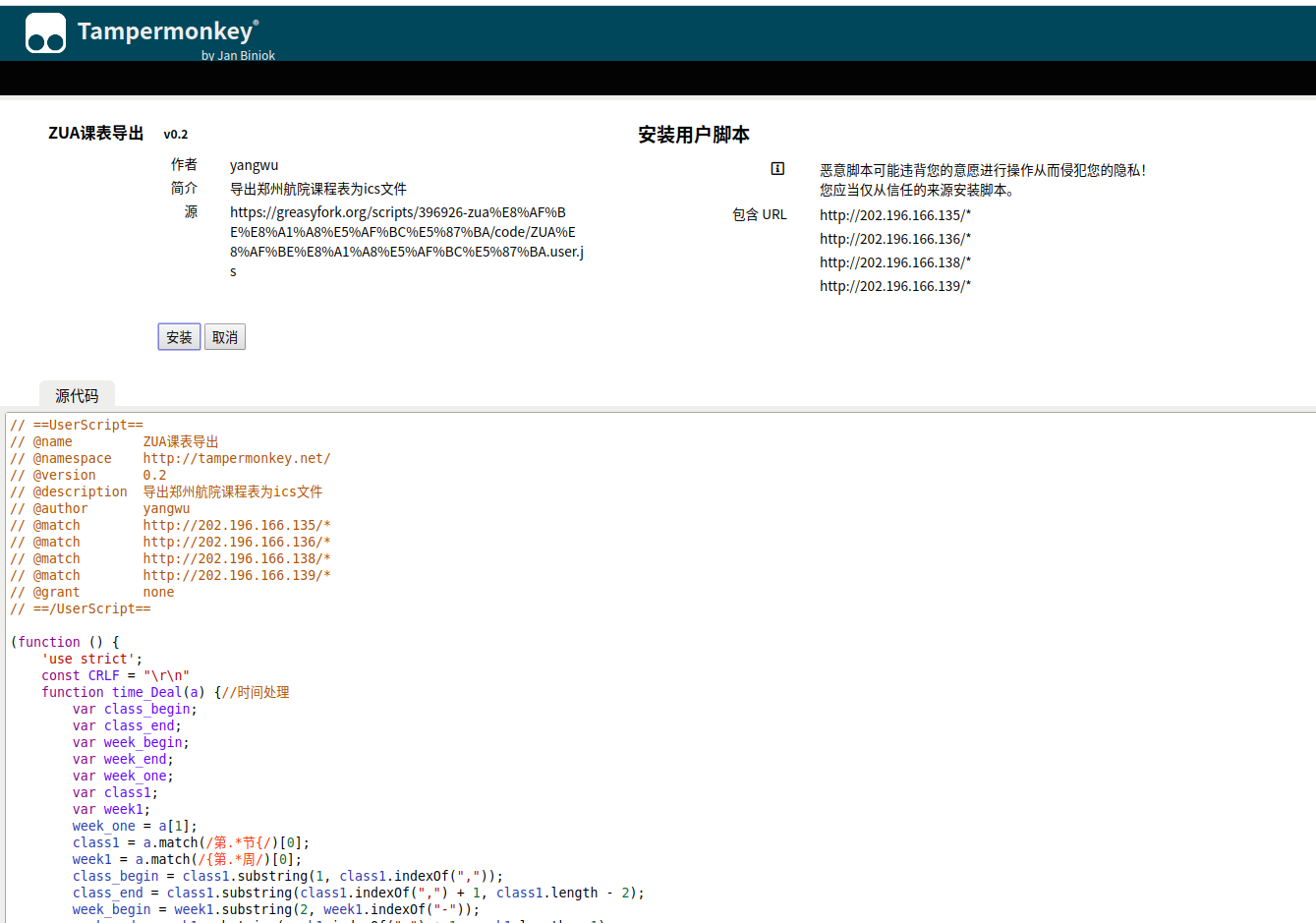Screen dimensions: 1316x923
Task: Click include URL http://202.196.166.139/*
Action: pos(895,286)
